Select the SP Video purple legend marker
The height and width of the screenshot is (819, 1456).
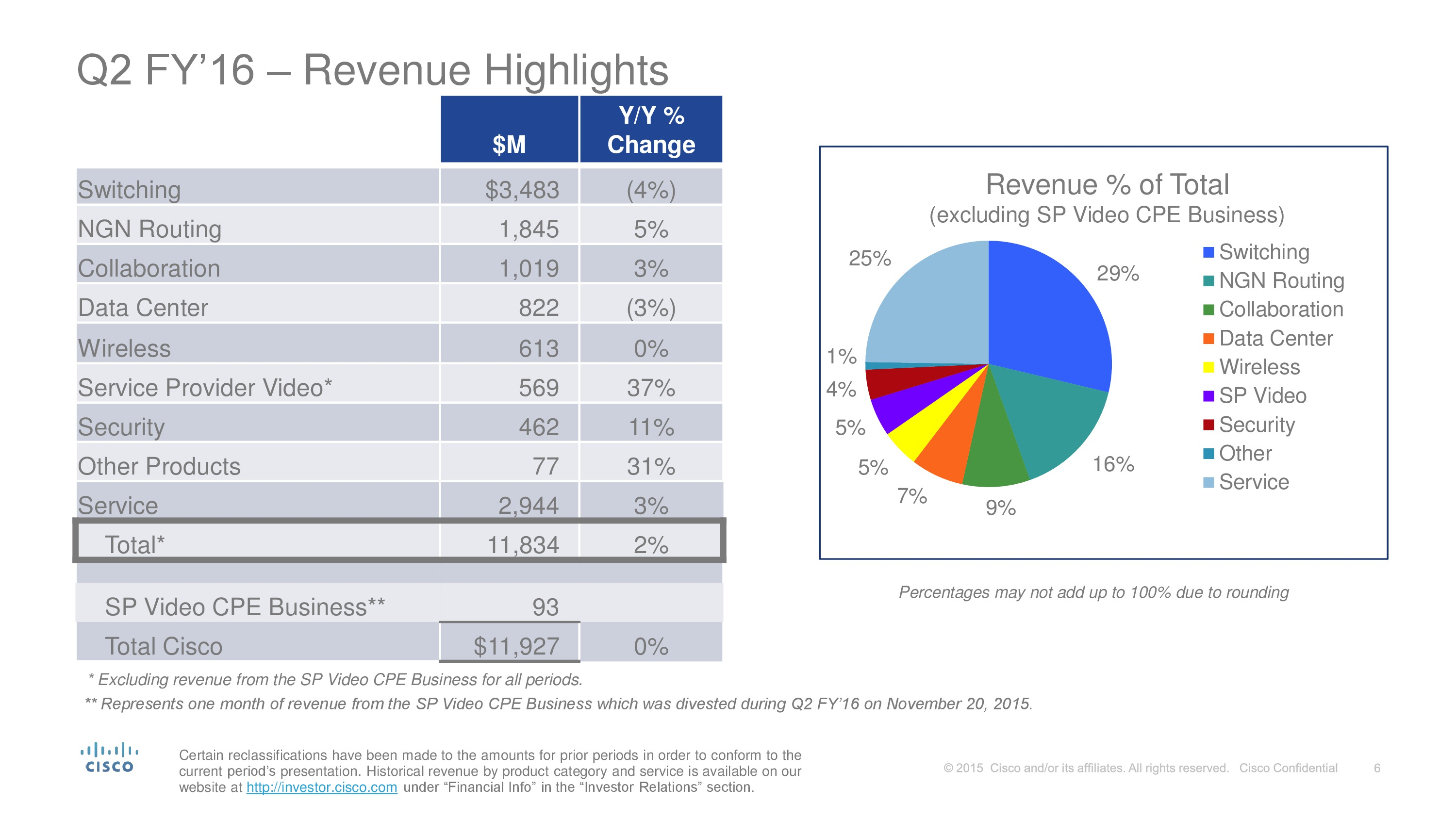(x=1208, y=396)
